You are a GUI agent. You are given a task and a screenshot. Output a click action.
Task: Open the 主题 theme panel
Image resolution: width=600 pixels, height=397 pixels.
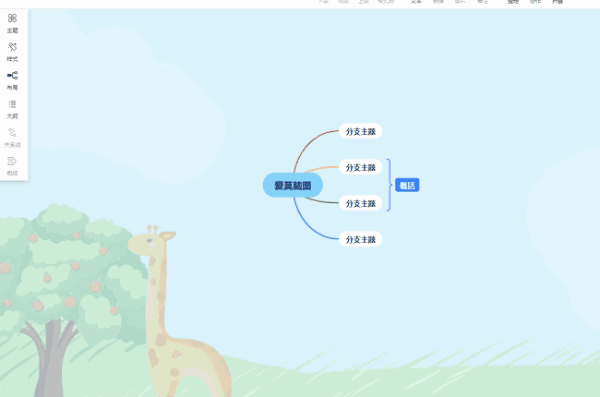click(12, 23)
